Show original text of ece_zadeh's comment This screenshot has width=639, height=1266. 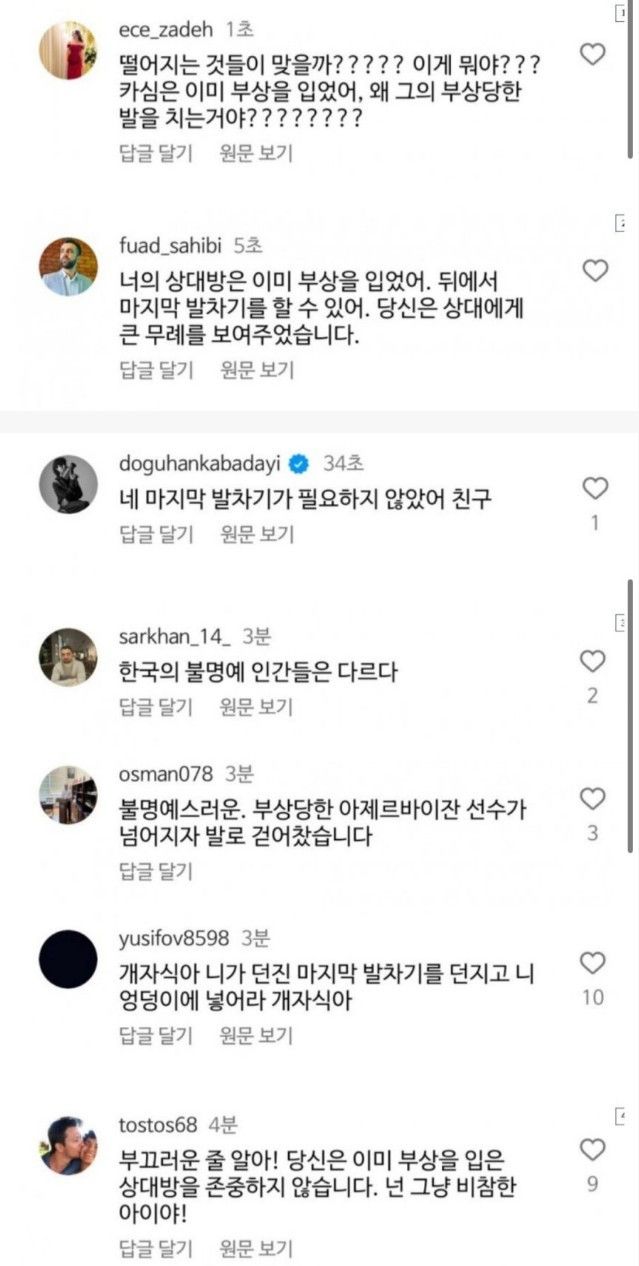[x=257, y=153]
